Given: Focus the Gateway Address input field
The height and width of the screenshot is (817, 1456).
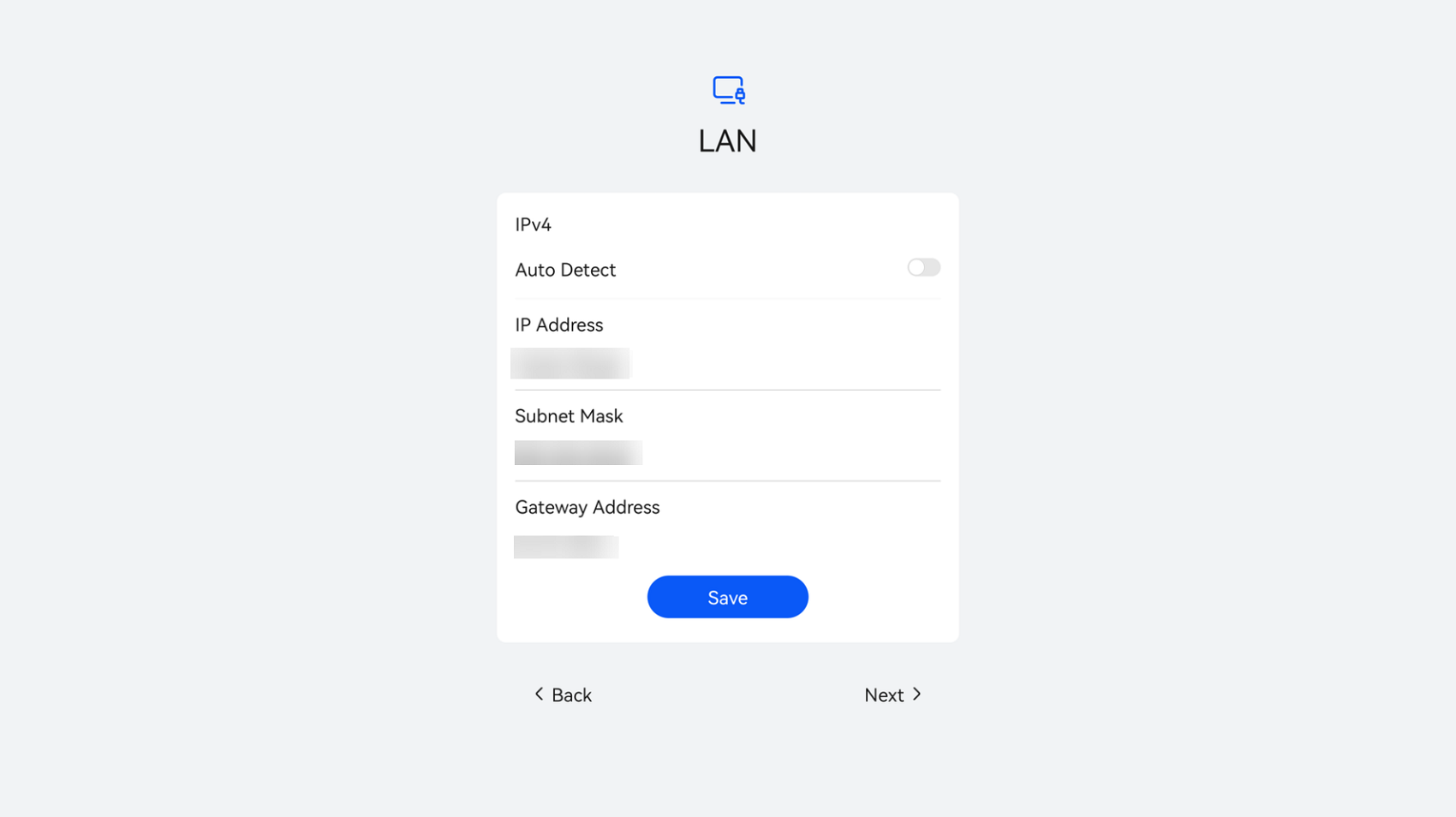Looking at the screenshot, I should click(727, 546).
